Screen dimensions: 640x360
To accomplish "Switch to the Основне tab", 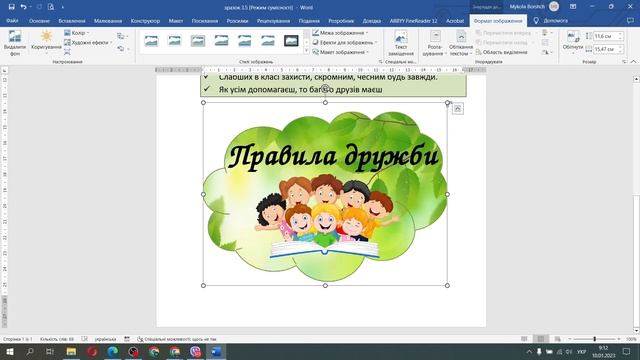I will [39, 20].
